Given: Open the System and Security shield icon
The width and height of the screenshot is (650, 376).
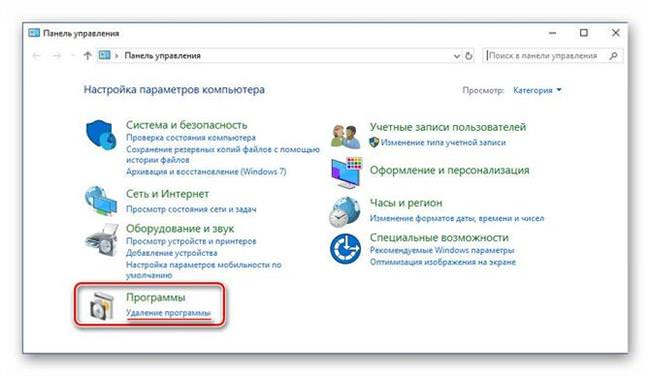Looking at the screenshot, I should pyautogui.click(x=101, y=135).
